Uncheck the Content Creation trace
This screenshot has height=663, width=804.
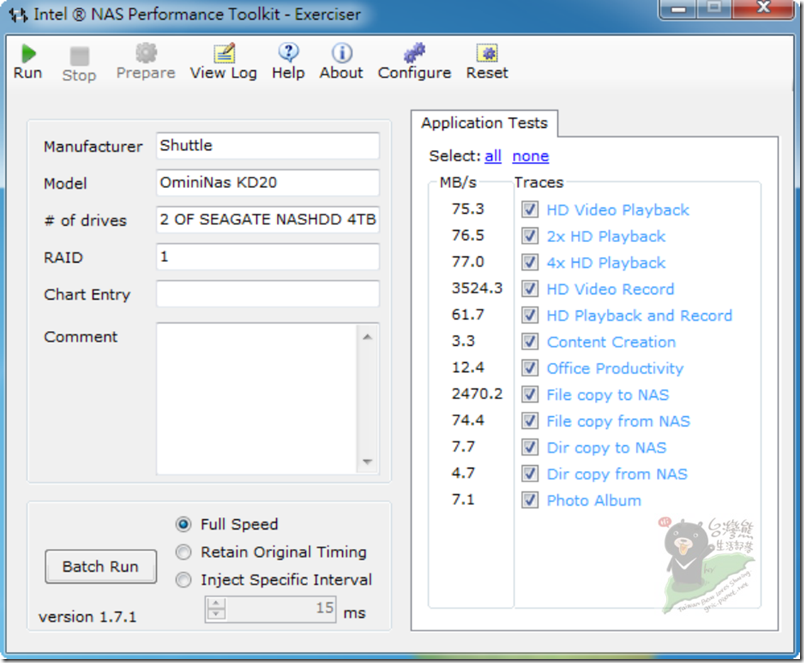pos(530,341)
